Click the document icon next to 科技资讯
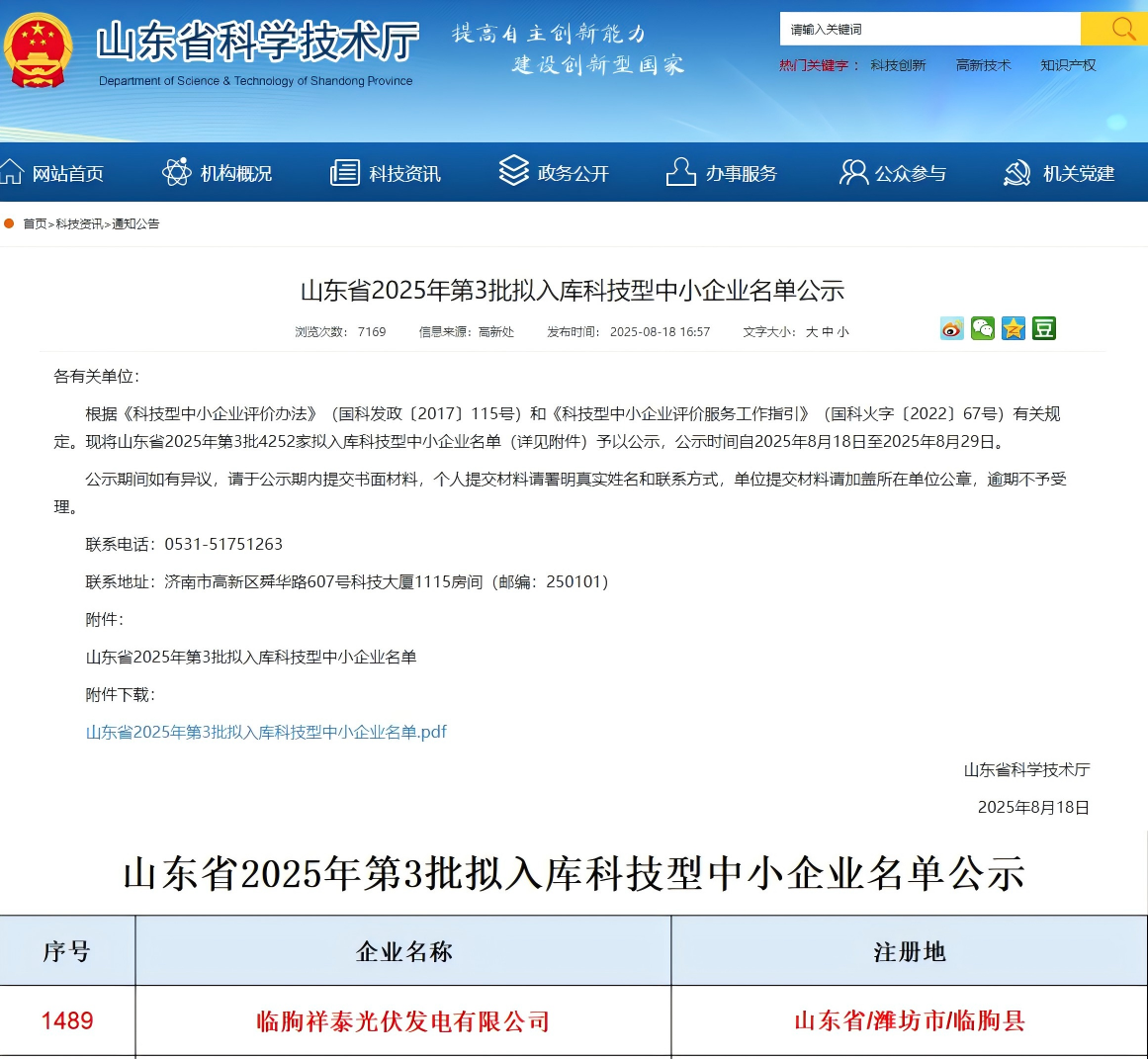This screenshot has height=1059, width=1148. pos(344,170)
